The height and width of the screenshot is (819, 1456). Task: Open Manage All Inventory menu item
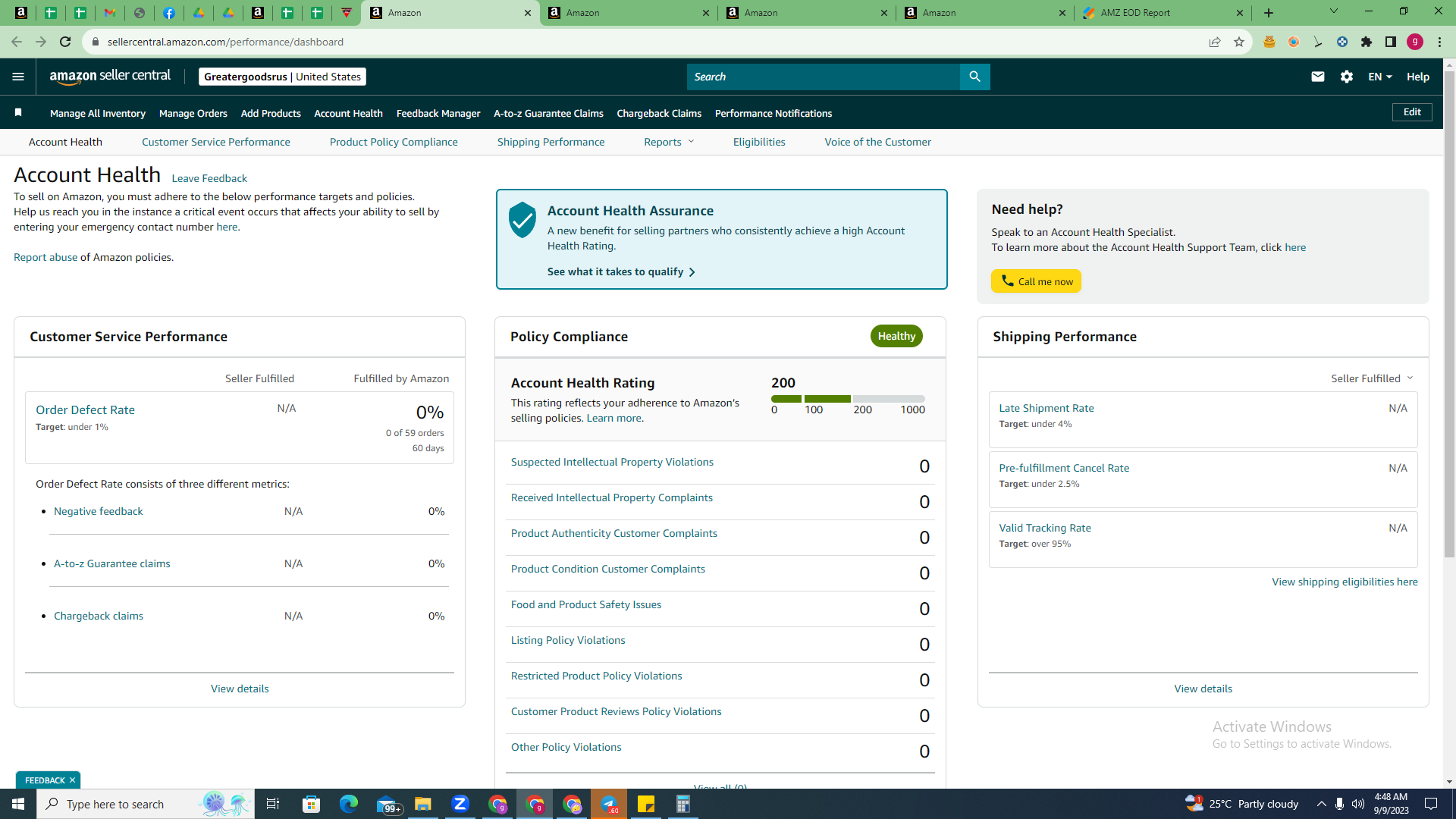pyautogui.click(x=98, y=113)
